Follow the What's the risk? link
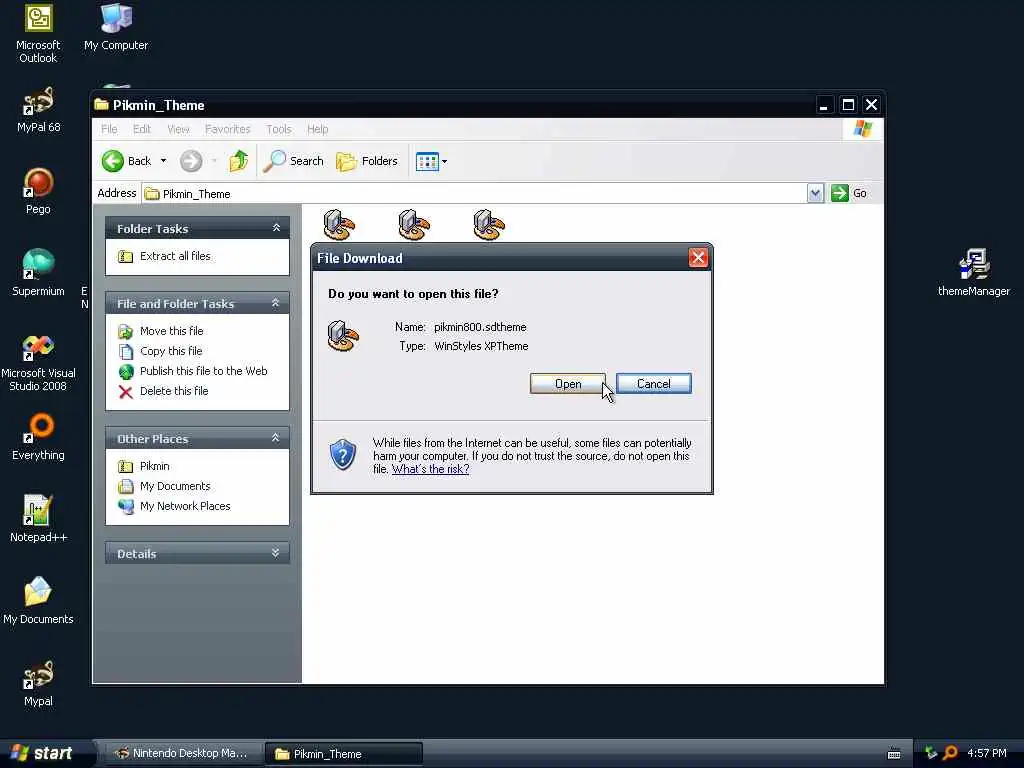This screenshot has height=768, width=1024. (430, 469)
